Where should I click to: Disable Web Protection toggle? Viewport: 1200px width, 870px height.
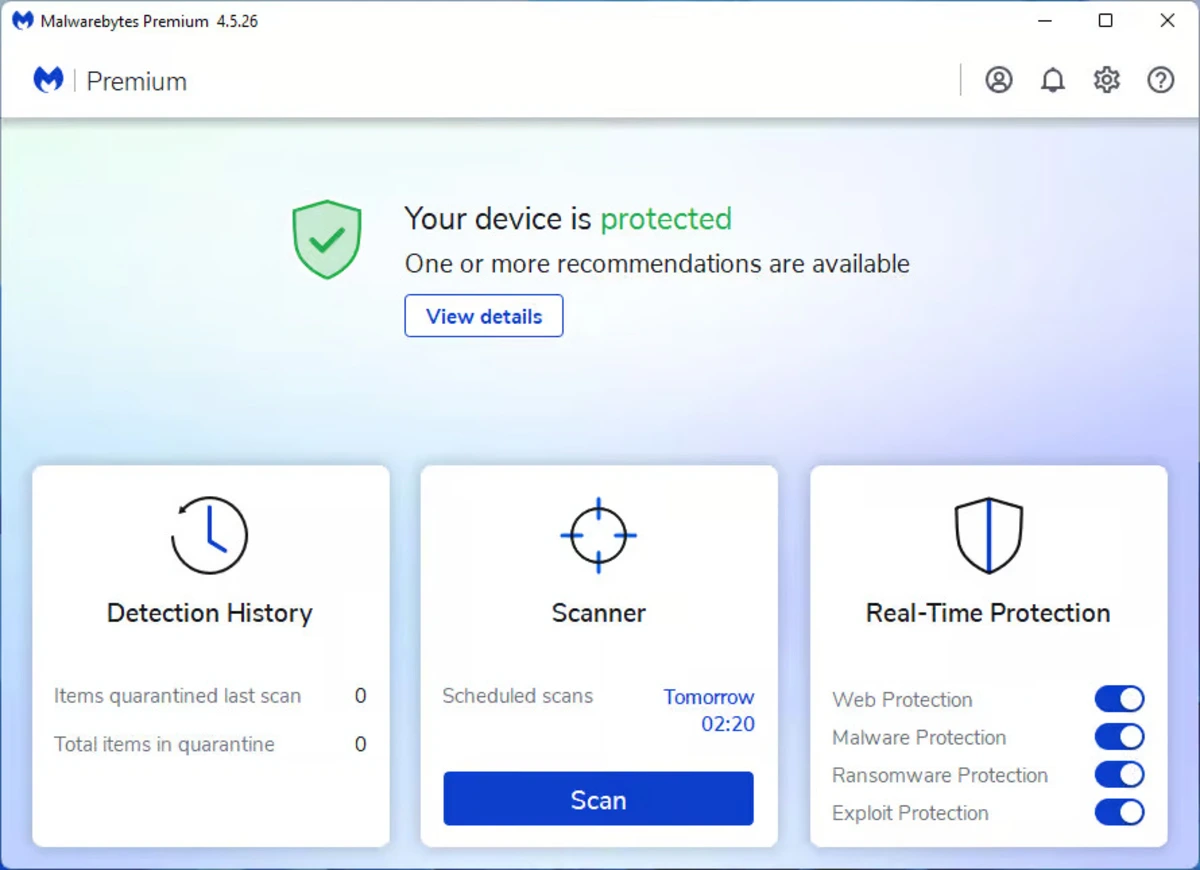(1119, 699)
